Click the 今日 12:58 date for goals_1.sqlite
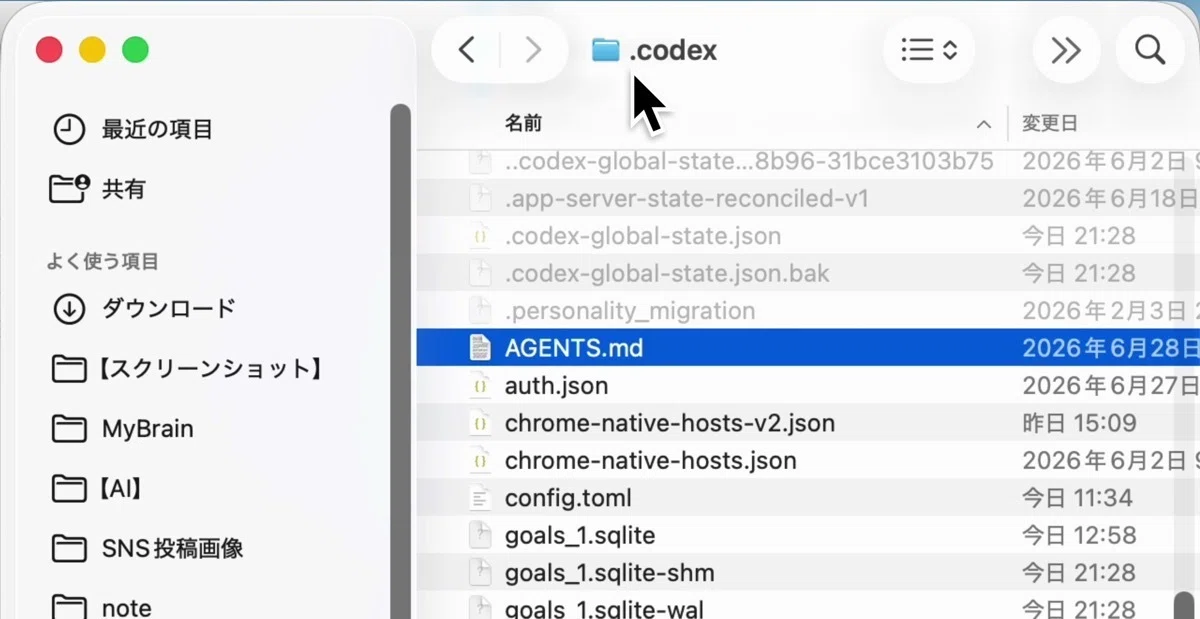The image size is (1200, 619). point(1078,535)
